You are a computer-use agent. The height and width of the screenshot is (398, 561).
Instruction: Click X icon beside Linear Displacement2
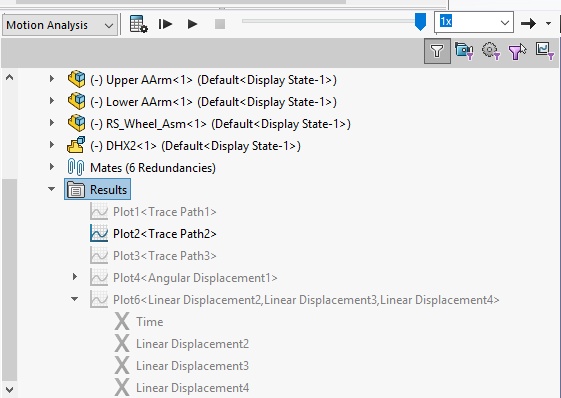pyautogui.click(x=122, y=344)
